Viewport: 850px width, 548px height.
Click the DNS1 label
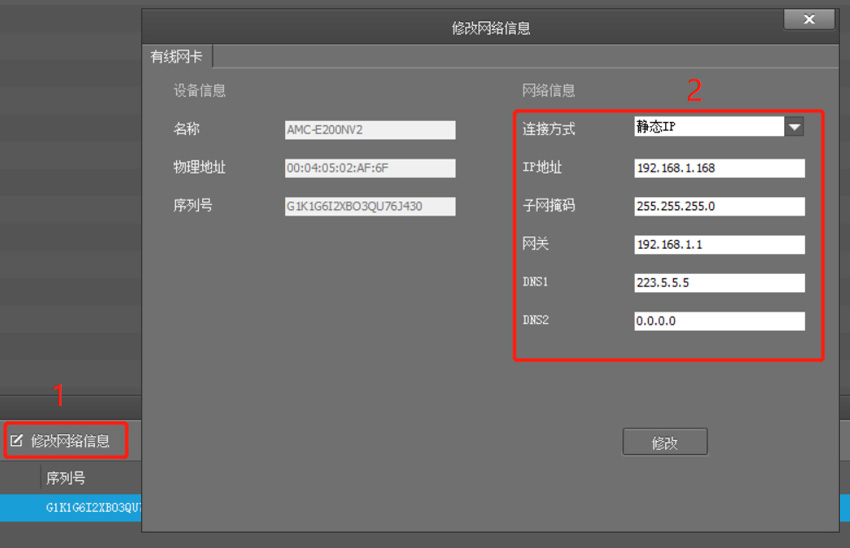pos(535,282)
